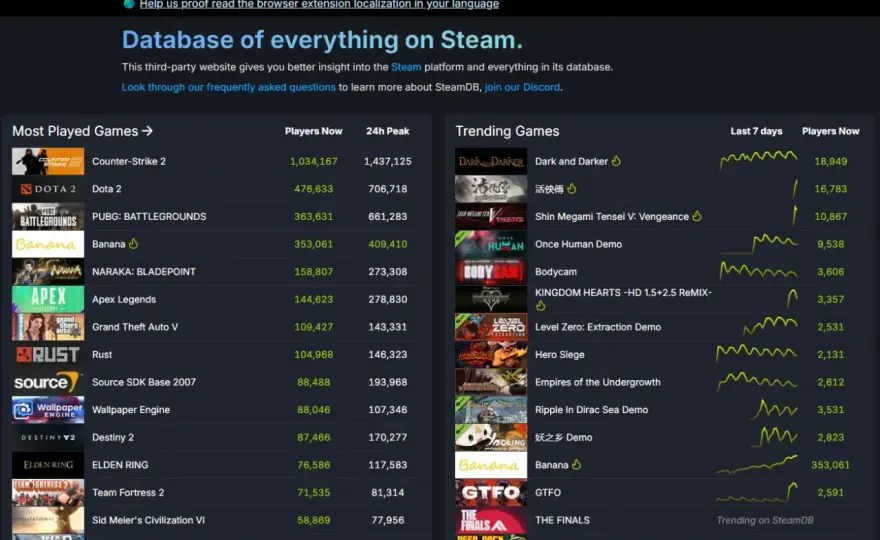Select Dota 2 game name
The width and height of the screenshot is (880, 540).
pyautogui.click(x=107, y=189)
